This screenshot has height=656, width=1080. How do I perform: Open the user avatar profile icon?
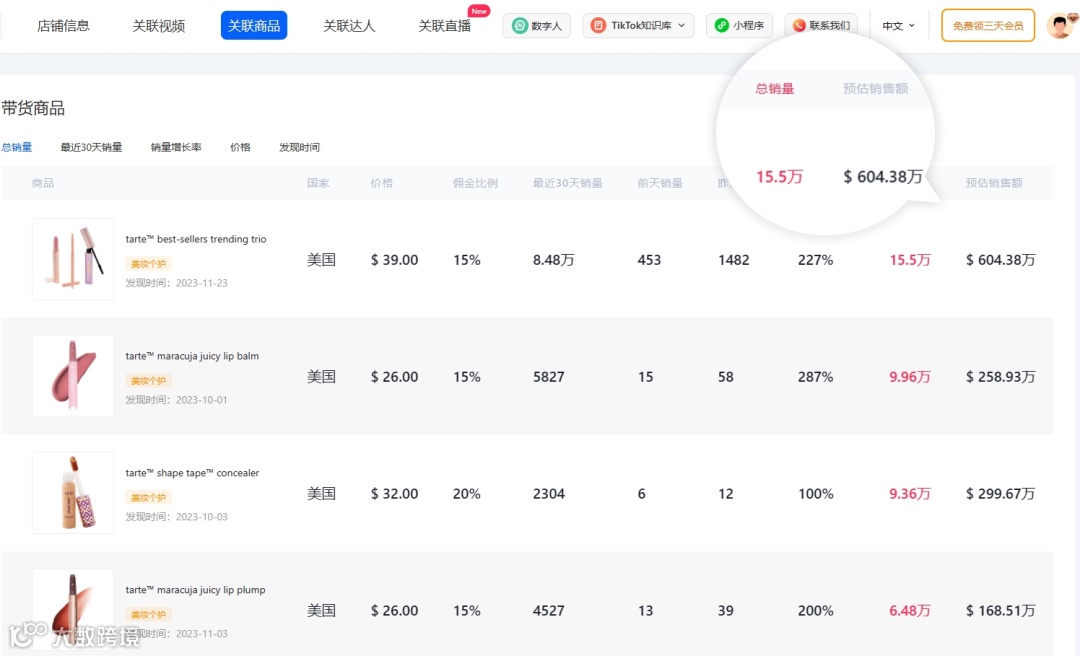click(x=1058, y=25)
